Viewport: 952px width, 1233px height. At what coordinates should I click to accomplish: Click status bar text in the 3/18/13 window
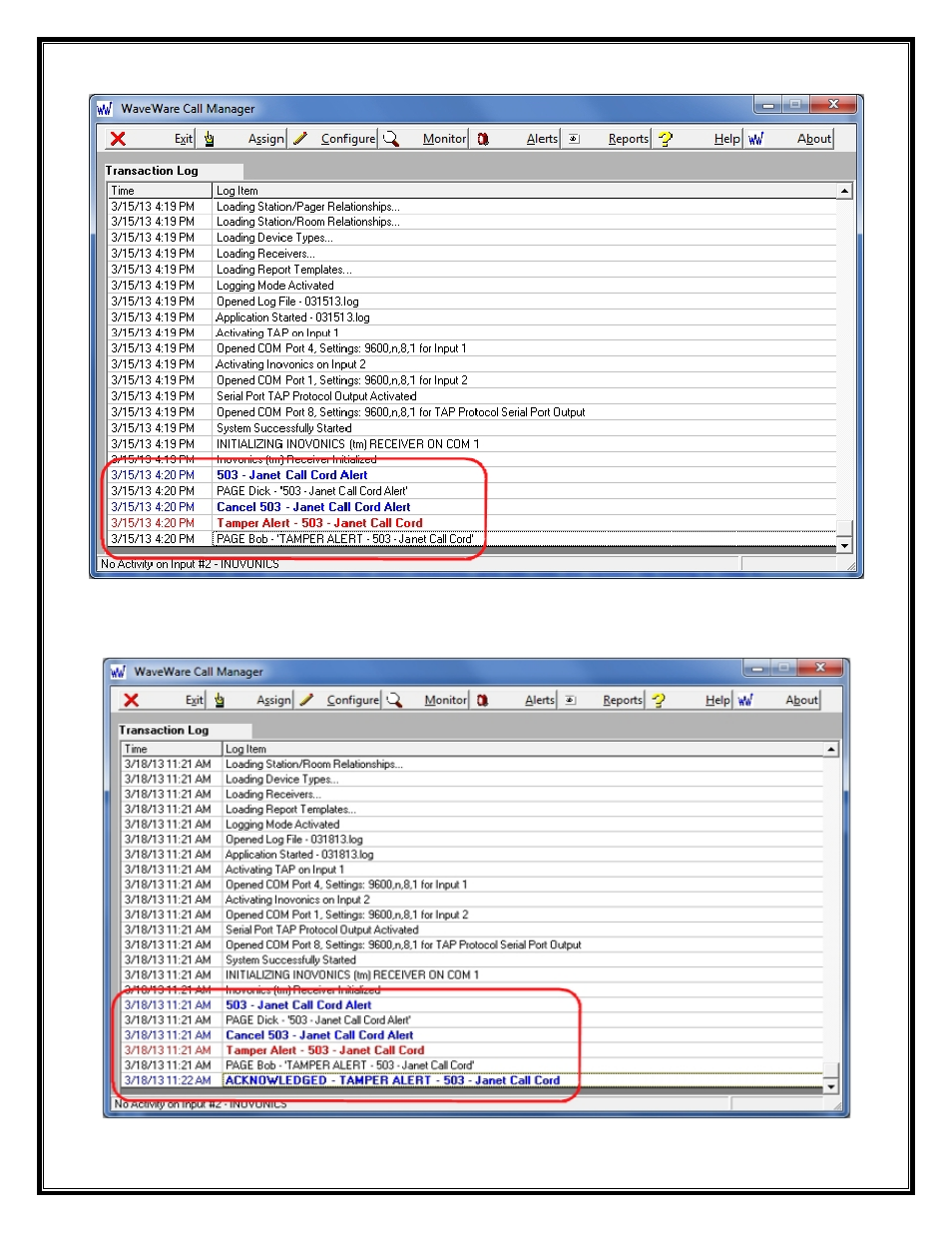[x=201, y=1104]
